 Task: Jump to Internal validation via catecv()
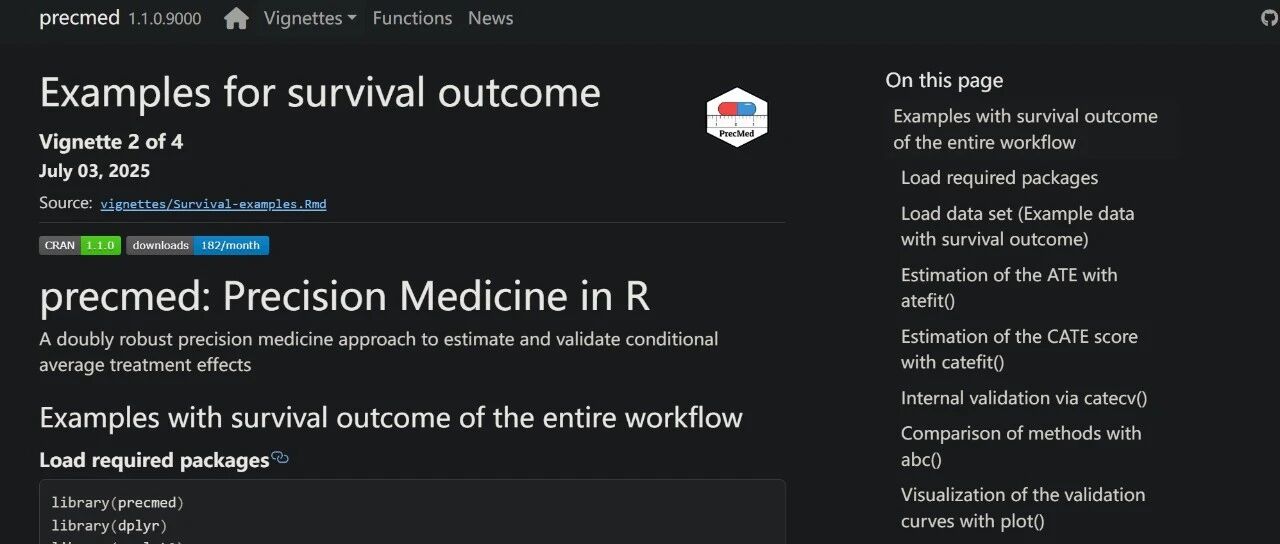click(x=1024, y=398)
